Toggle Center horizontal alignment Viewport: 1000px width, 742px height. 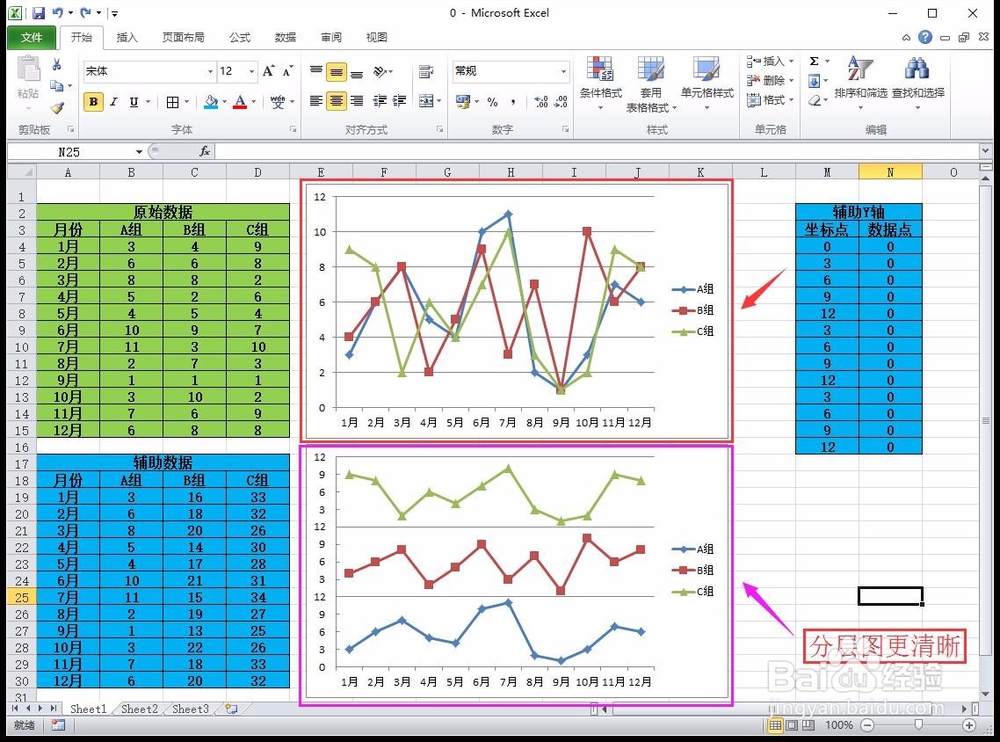pos(337,101)
